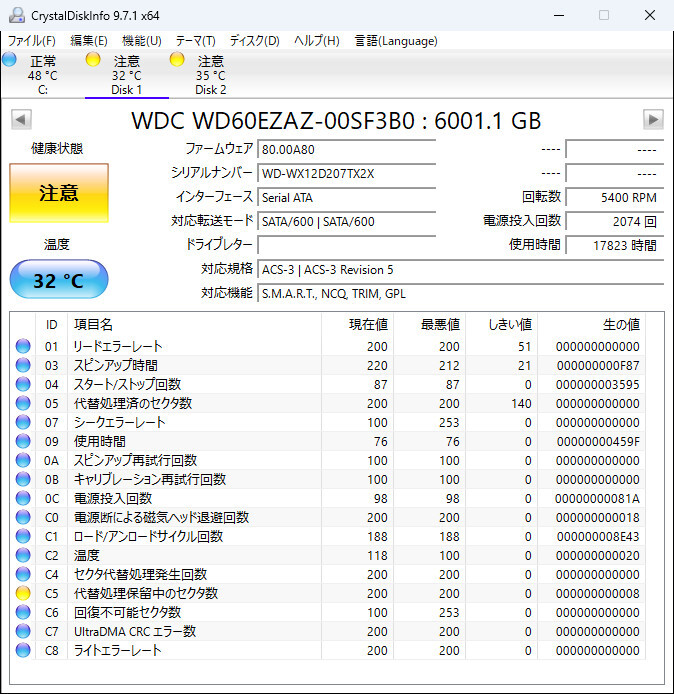Image resolution: width=674 pixels, height=694 pixels.
Task: Select the キャリブレーション再試行回数 row name
Action: (150, 479)
